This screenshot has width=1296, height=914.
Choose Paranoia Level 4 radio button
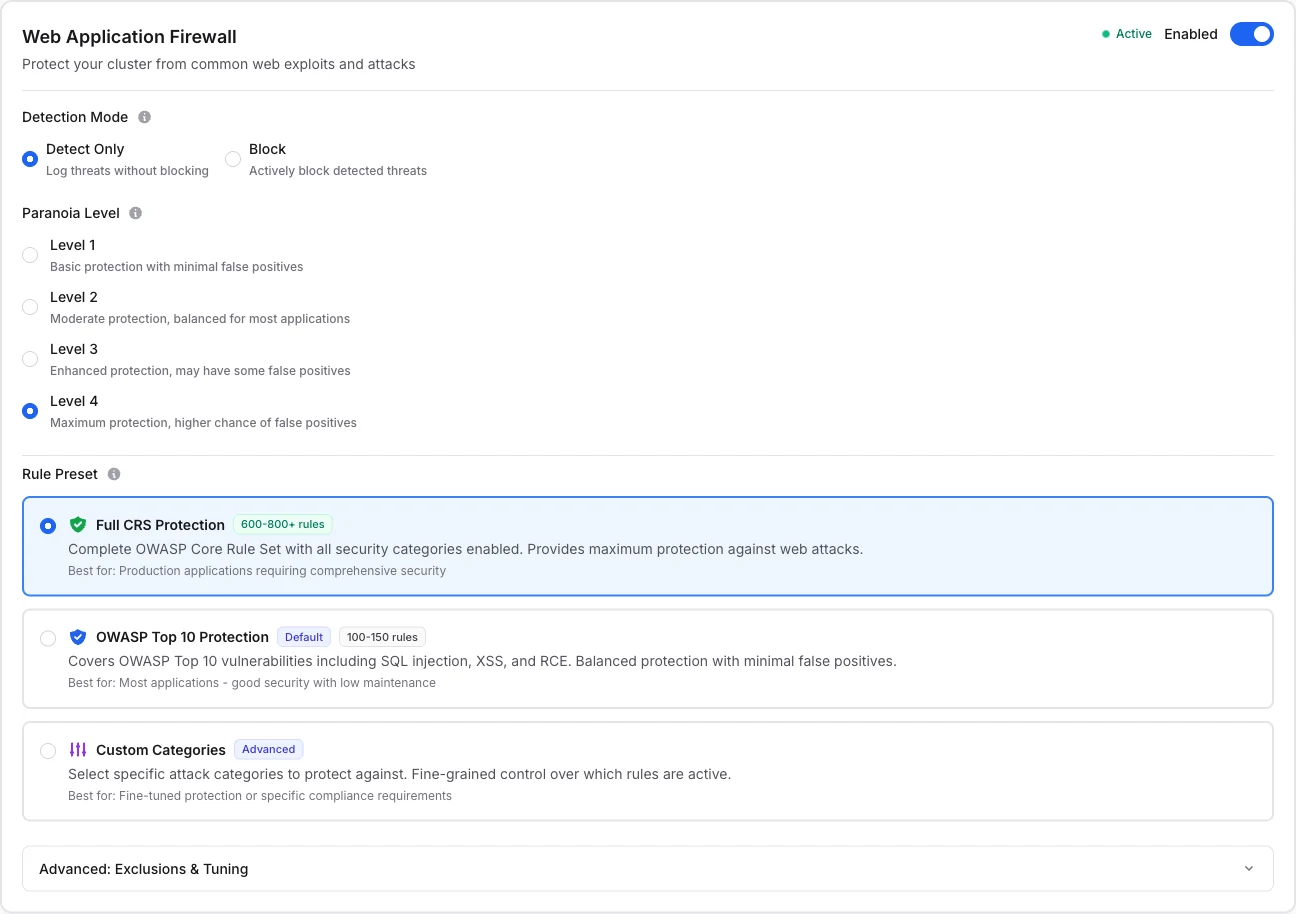pos(30,411)
